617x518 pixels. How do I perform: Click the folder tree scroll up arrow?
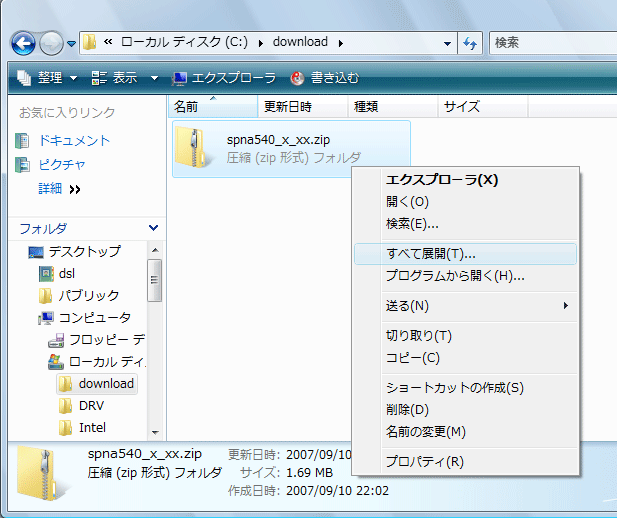click(x=155, y=250)
